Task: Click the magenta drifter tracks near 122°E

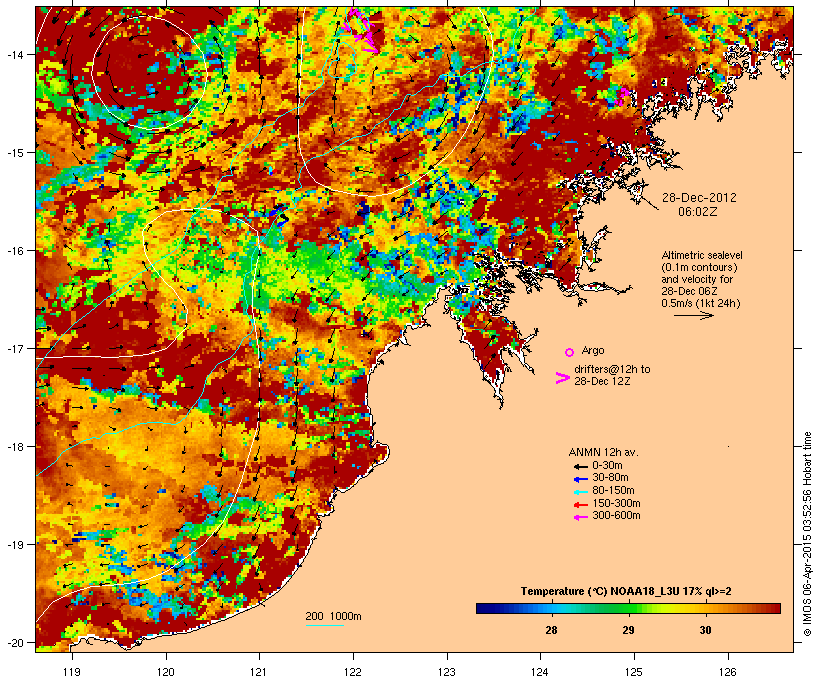Action: click(362, 30)
